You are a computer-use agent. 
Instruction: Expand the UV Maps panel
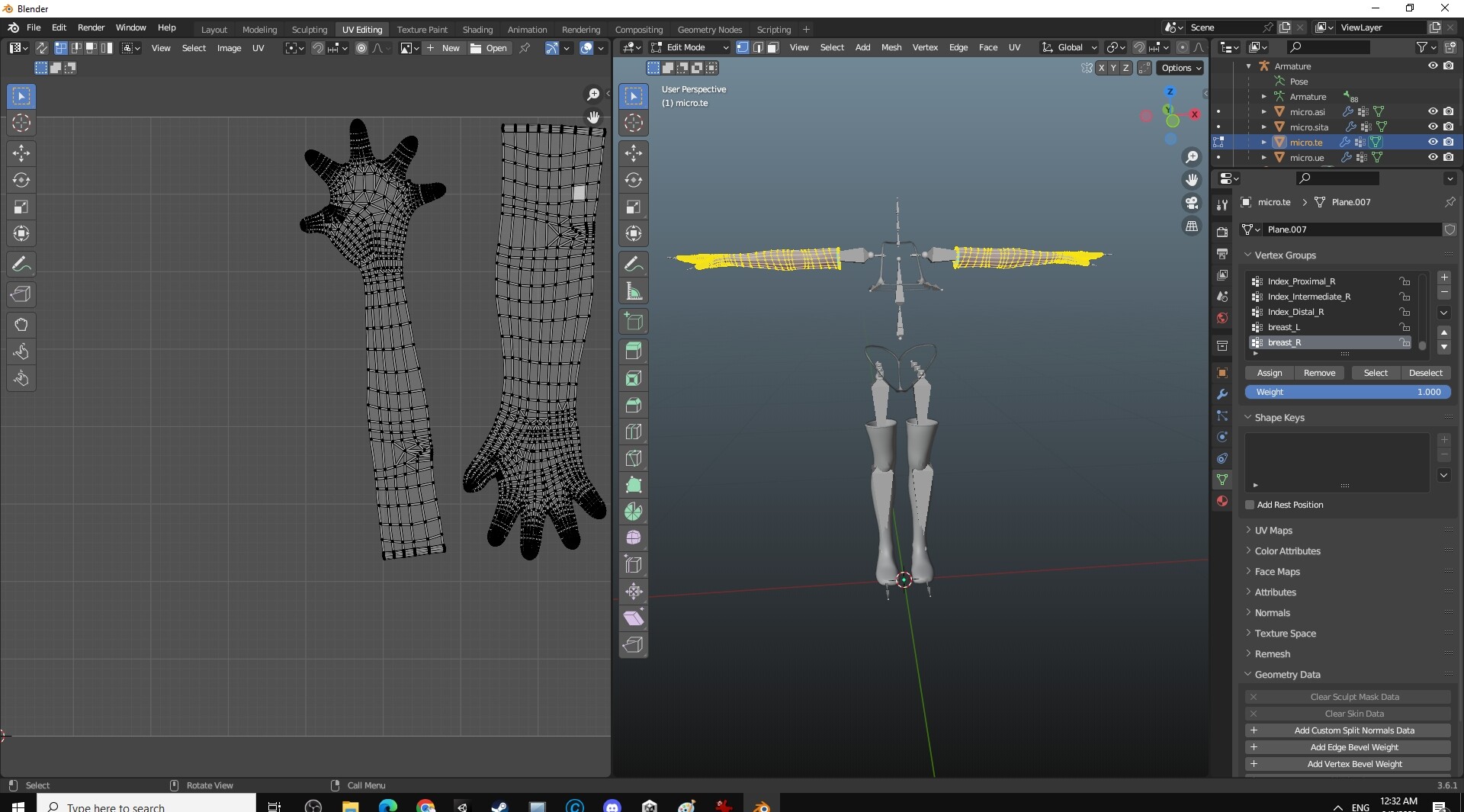(1273, 531)
